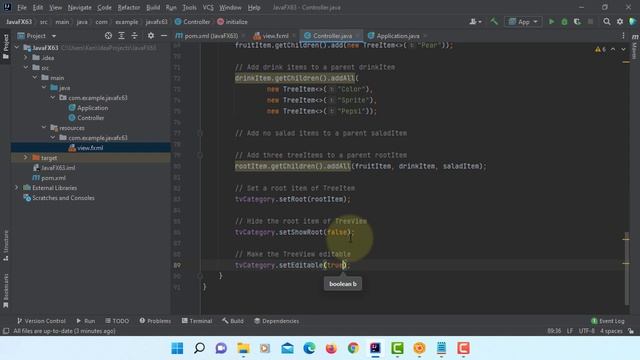Change the 4 spaces indent setting

tap(611, 331)
